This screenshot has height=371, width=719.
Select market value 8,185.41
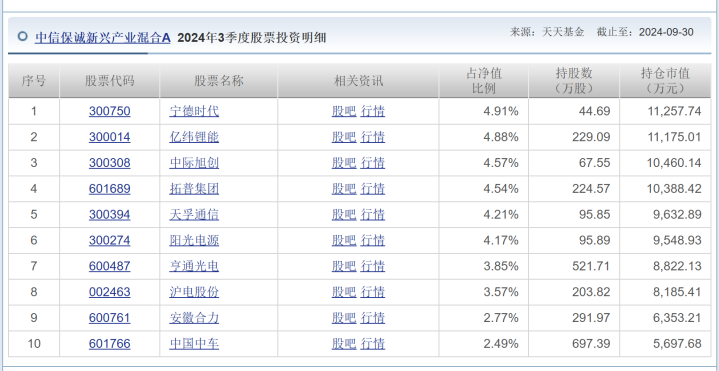coord(677,292)
